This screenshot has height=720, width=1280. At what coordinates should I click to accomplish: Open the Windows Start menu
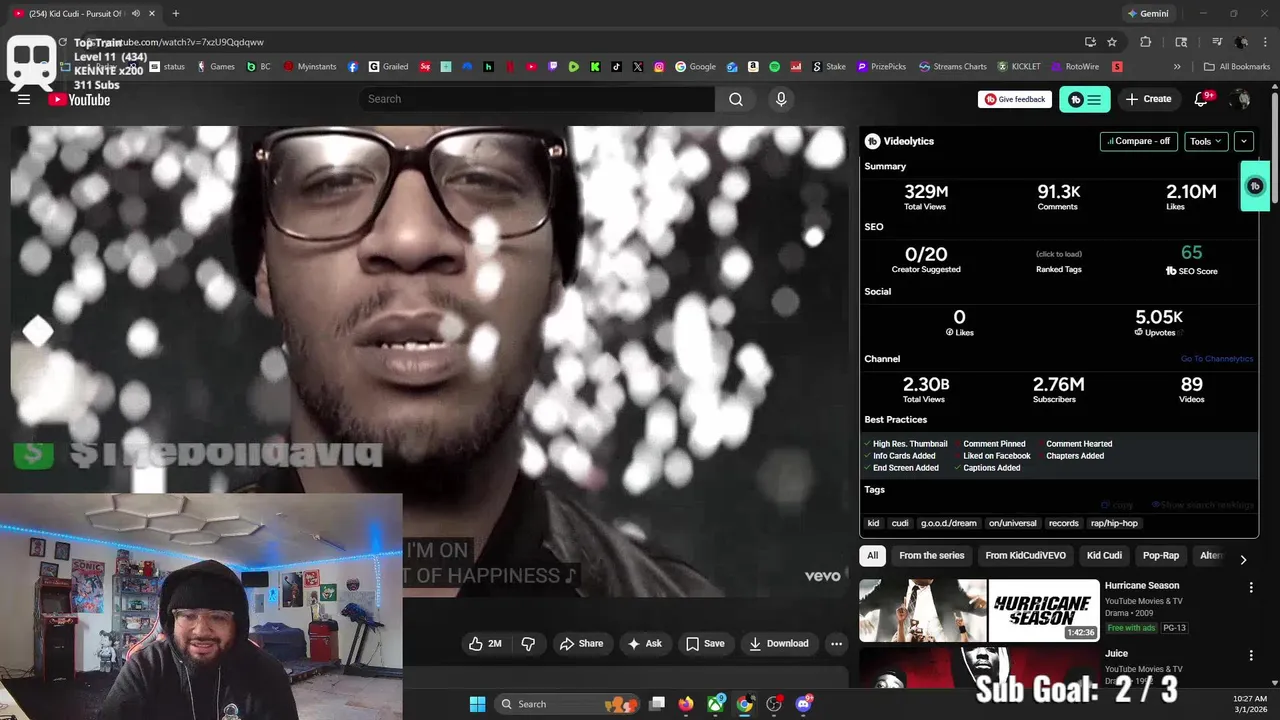tap(477, 704)
